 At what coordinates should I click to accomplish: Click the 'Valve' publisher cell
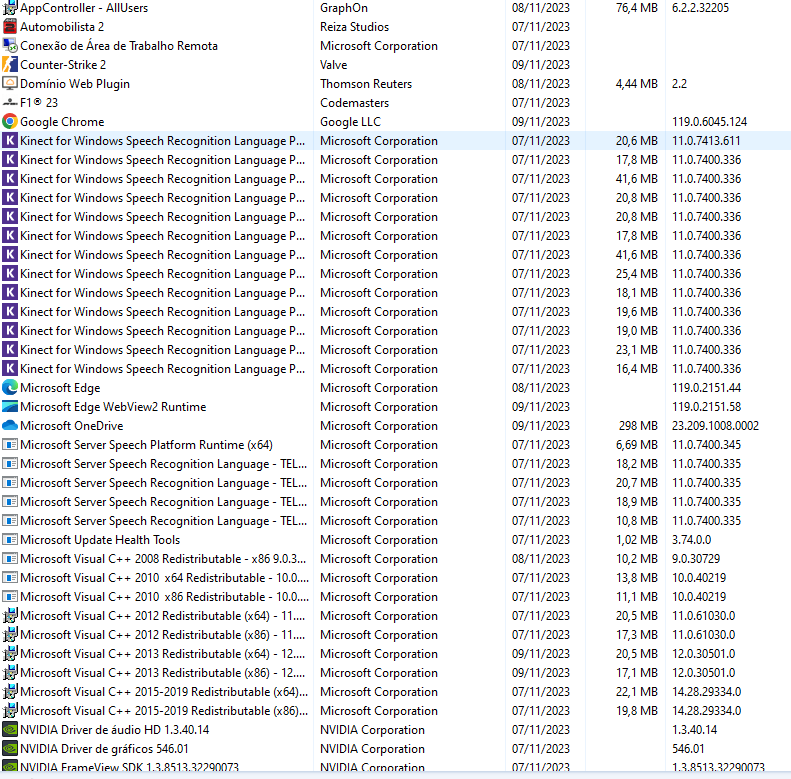click(333, 65)
